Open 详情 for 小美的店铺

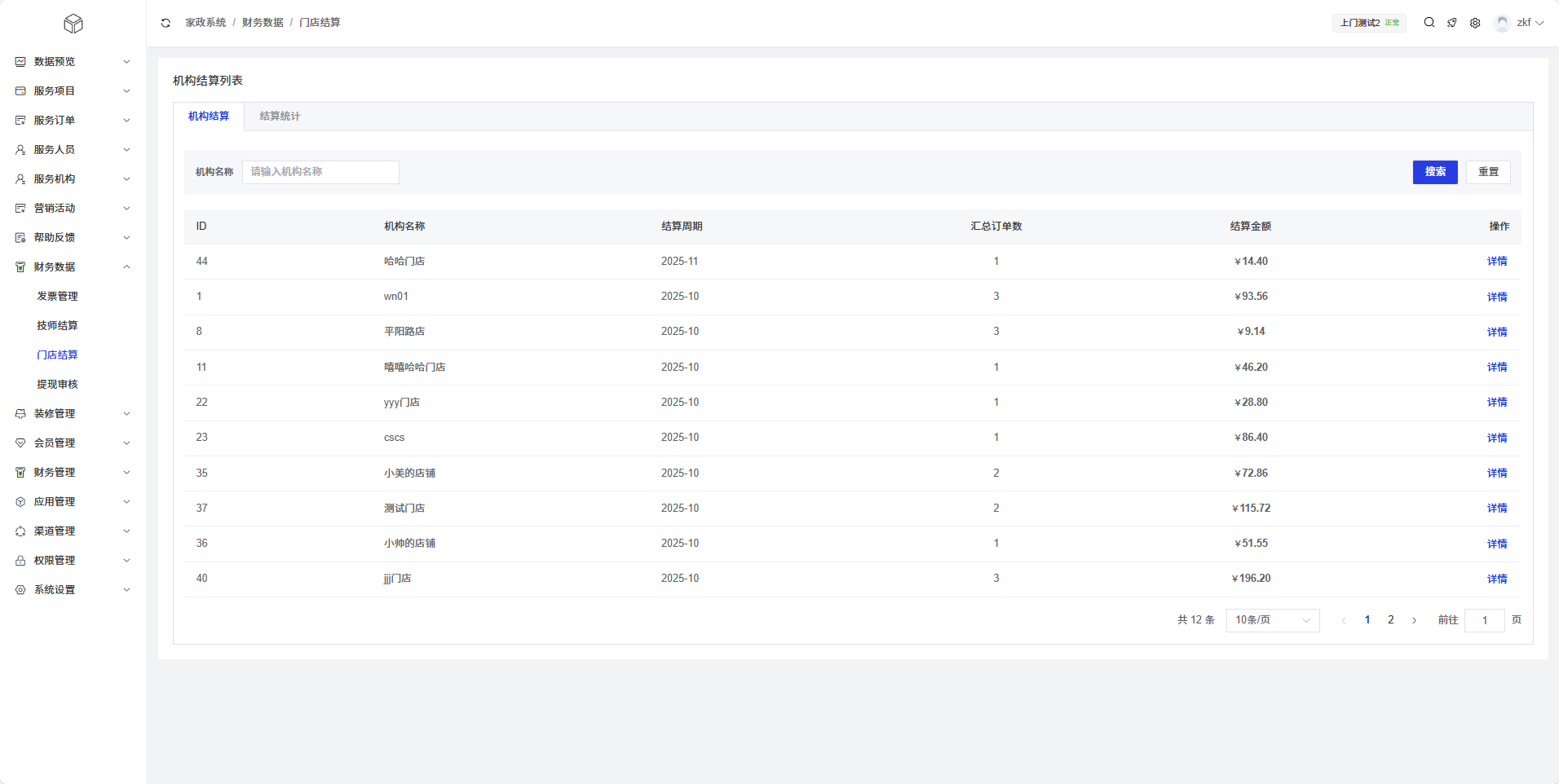tap(1497, 473)
